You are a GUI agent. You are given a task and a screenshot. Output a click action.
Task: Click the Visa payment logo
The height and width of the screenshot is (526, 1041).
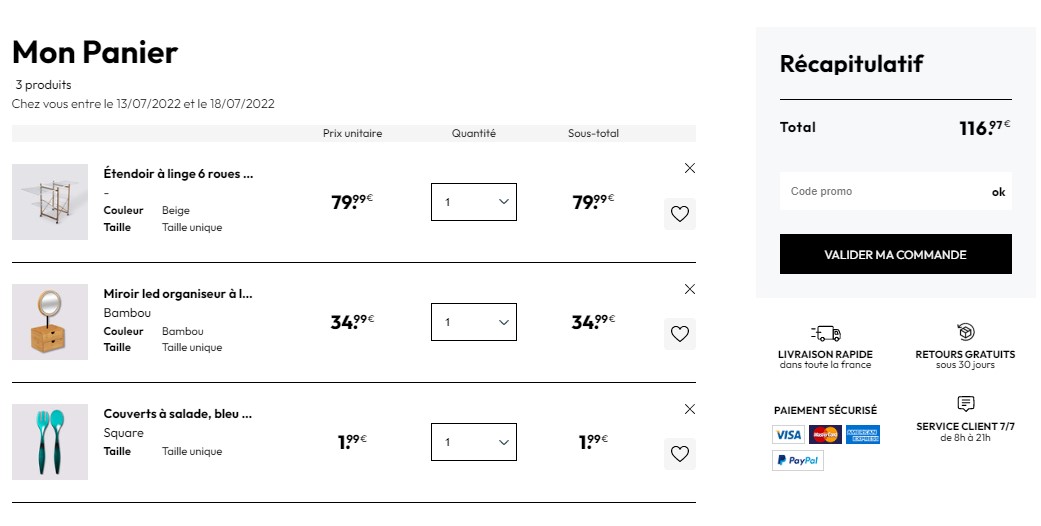788,435
